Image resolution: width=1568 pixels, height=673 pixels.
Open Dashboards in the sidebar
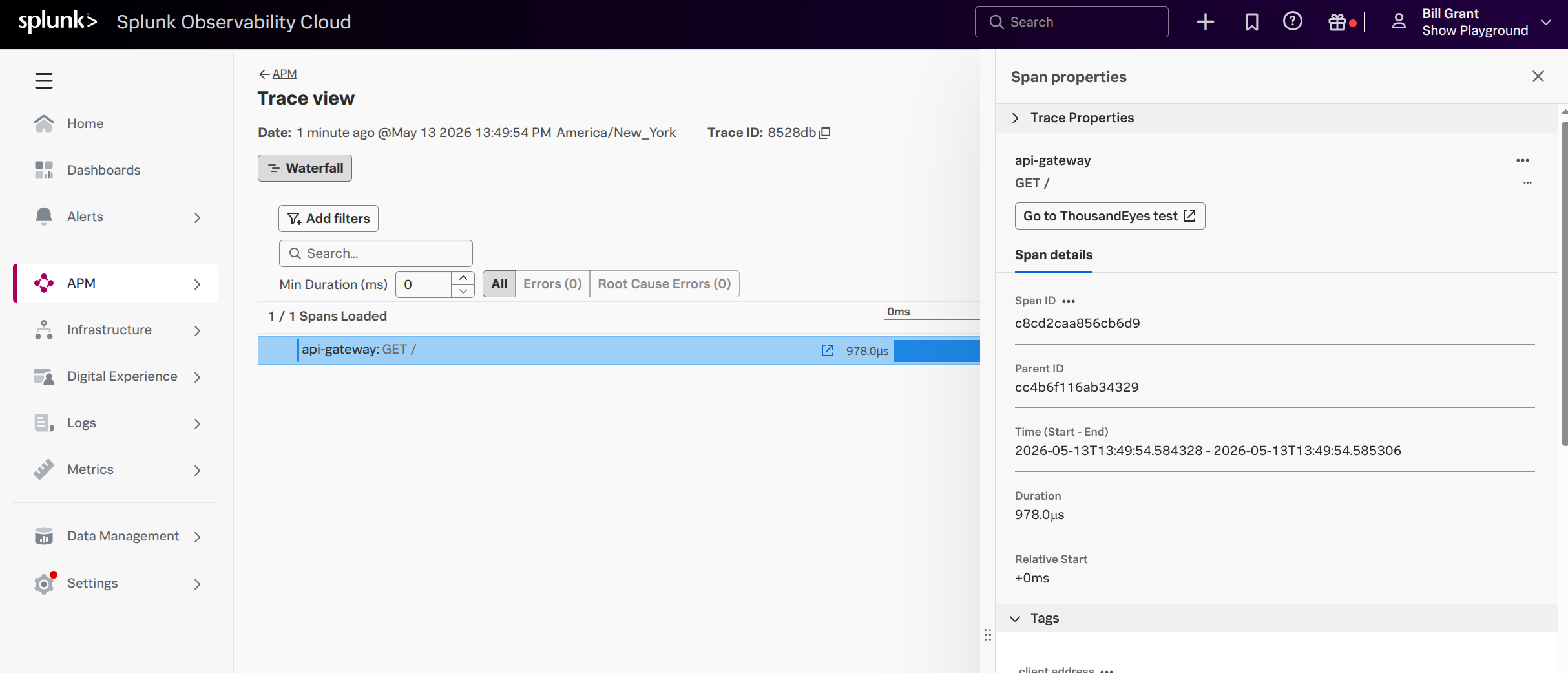[103, 170]
